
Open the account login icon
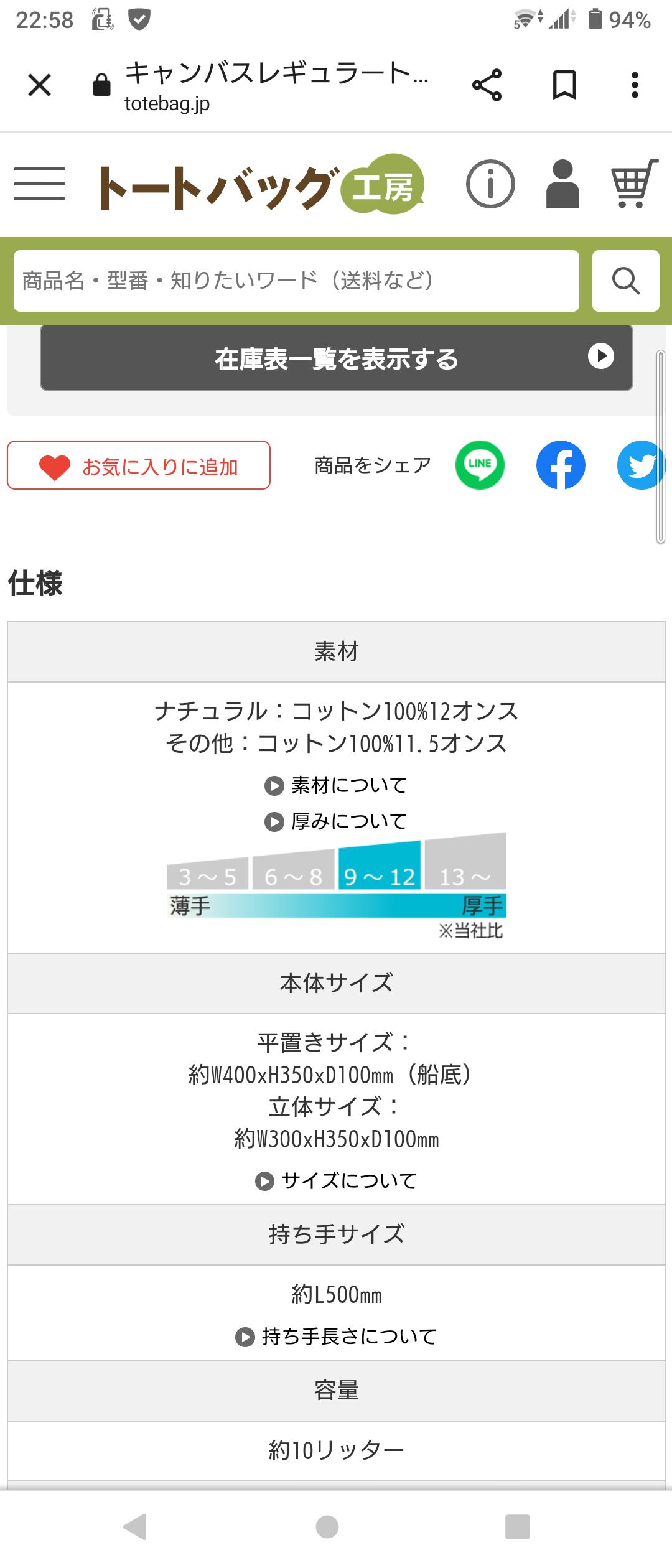pos(562,184)
